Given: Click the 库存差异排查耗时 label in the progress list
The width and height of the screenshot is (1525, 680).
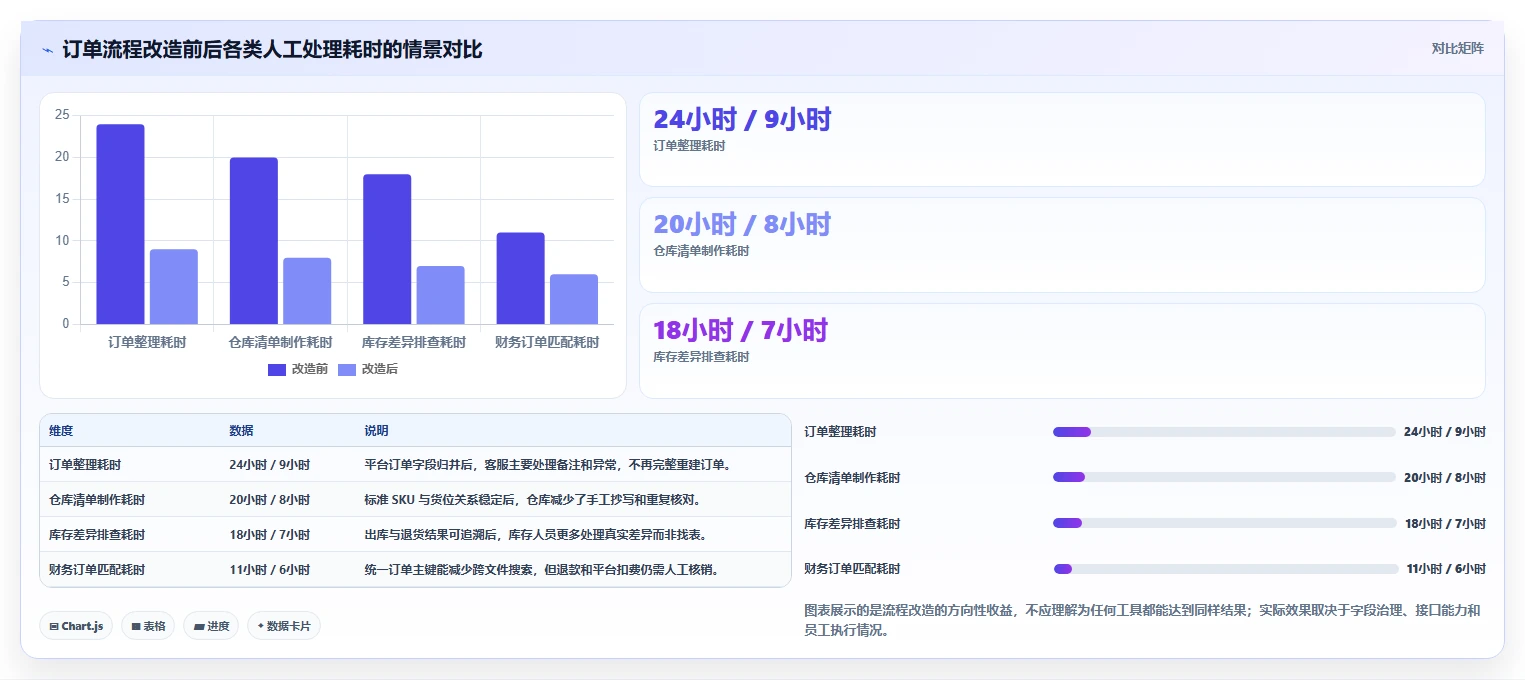Looking at the screenshot, I should pyautogui.click(x=853, y=524).
